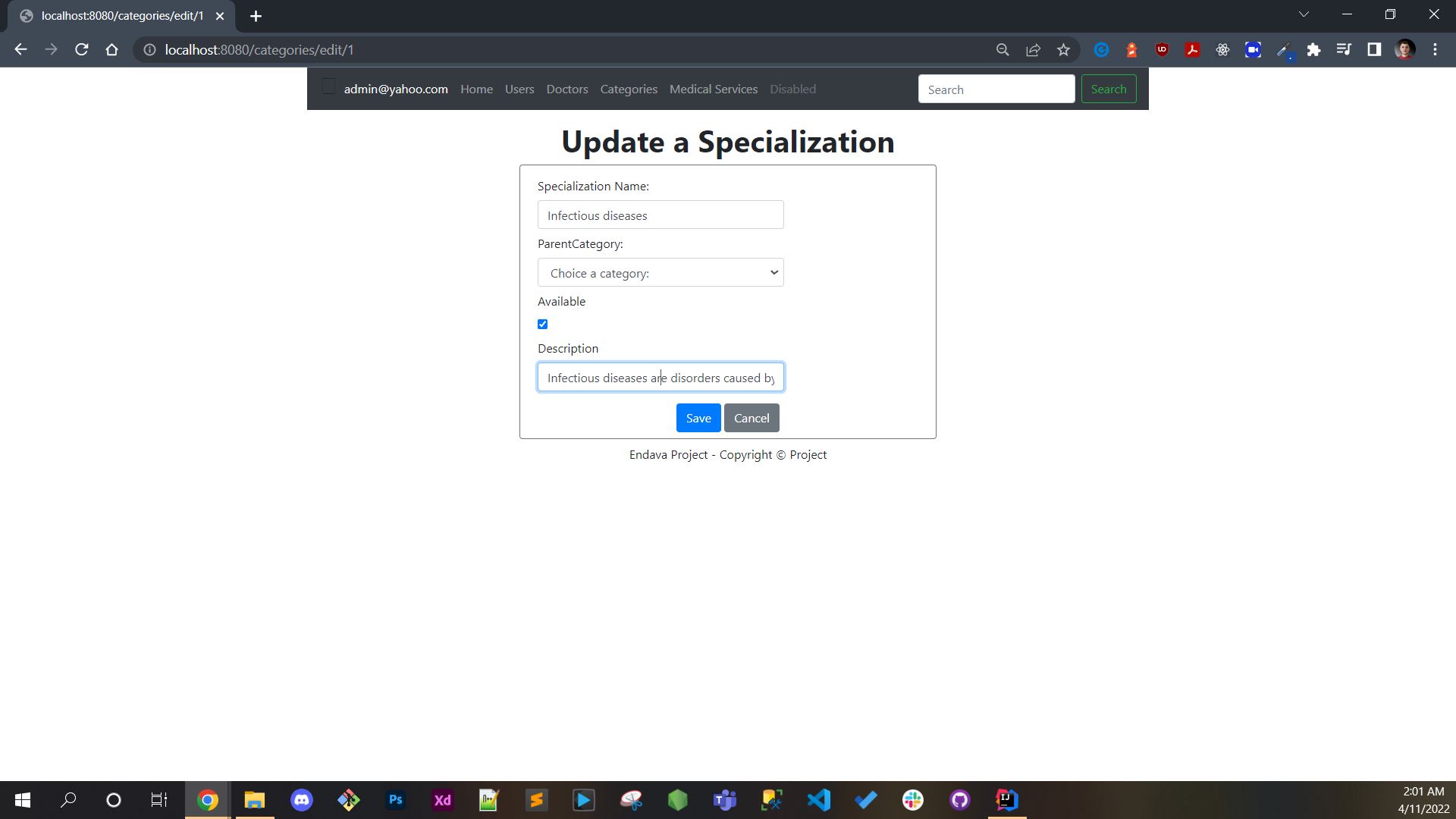Open Photoshop from the taskbar

pos(395,799)
